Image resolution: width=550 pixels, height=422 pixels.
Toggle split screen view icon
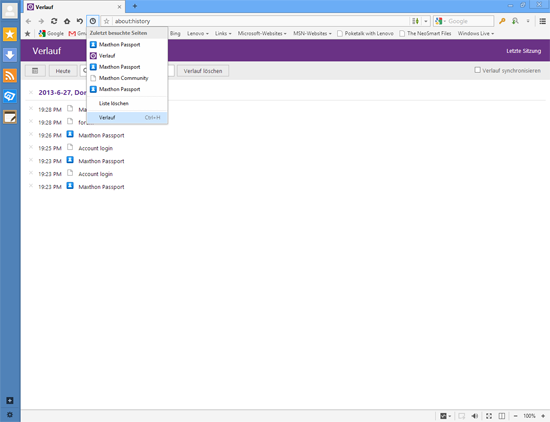[x=502, y=416]
